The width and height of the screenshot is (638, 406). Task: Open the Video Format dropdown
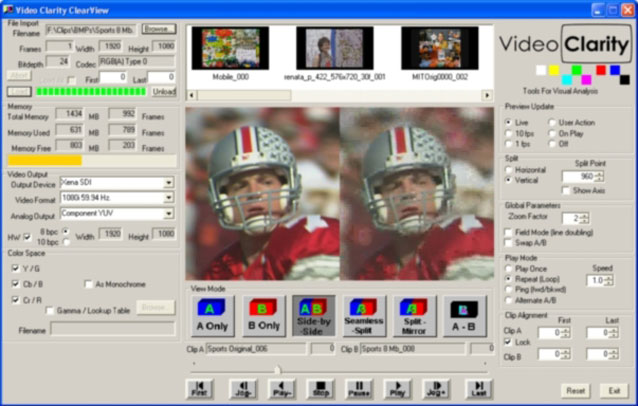[x=168, y=198]
